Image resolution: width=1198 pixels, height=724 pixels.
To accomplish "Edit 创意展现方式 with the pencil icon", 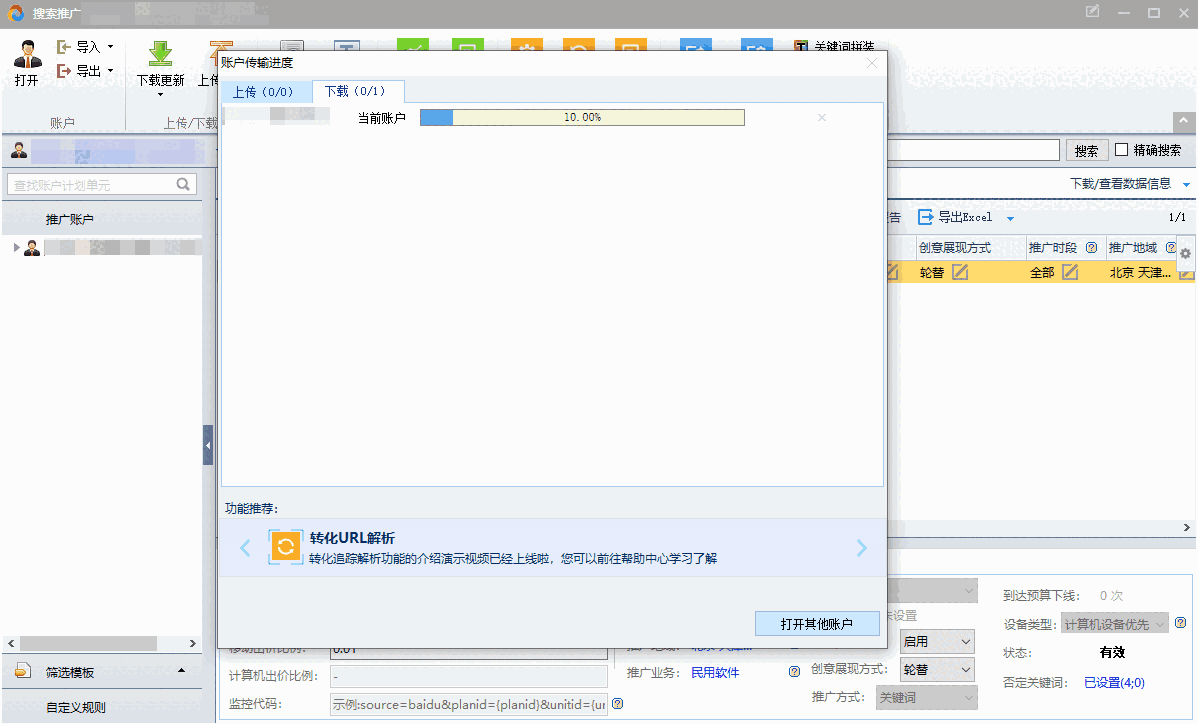I will pos(958,271).
